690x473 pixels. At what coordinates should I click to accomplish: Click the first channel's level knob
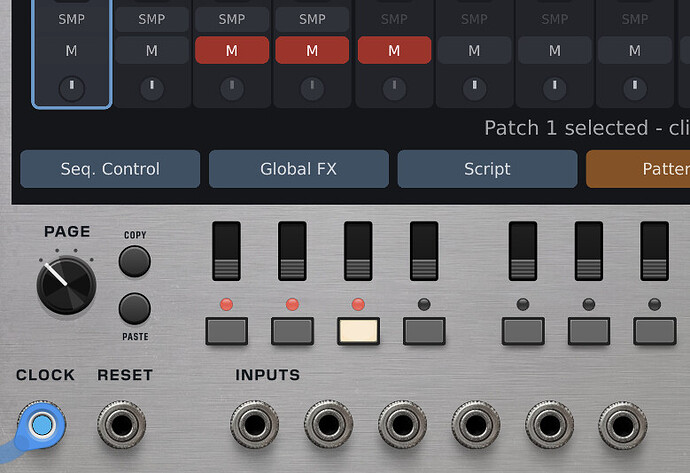(72, 88)
